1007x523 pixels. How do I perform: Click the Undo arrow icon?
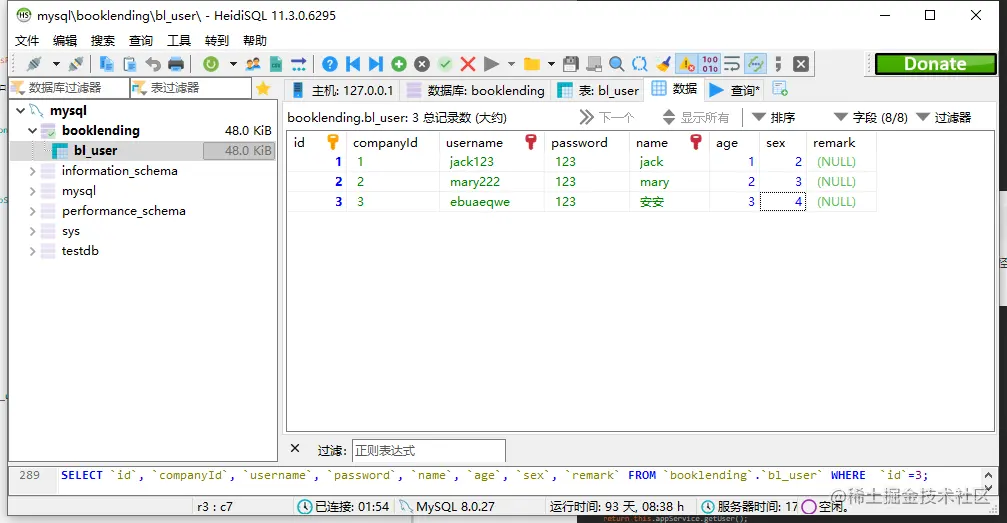(x=153, y=64)
